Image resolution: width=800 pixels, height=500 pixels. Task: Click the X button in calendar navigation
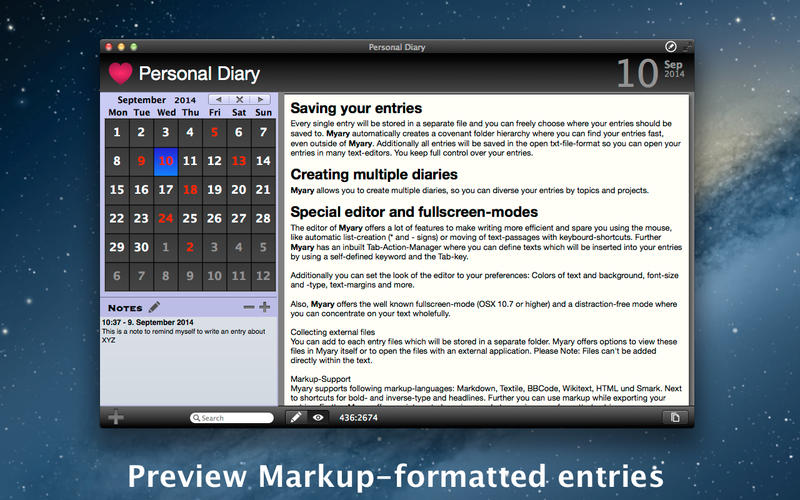239,100
